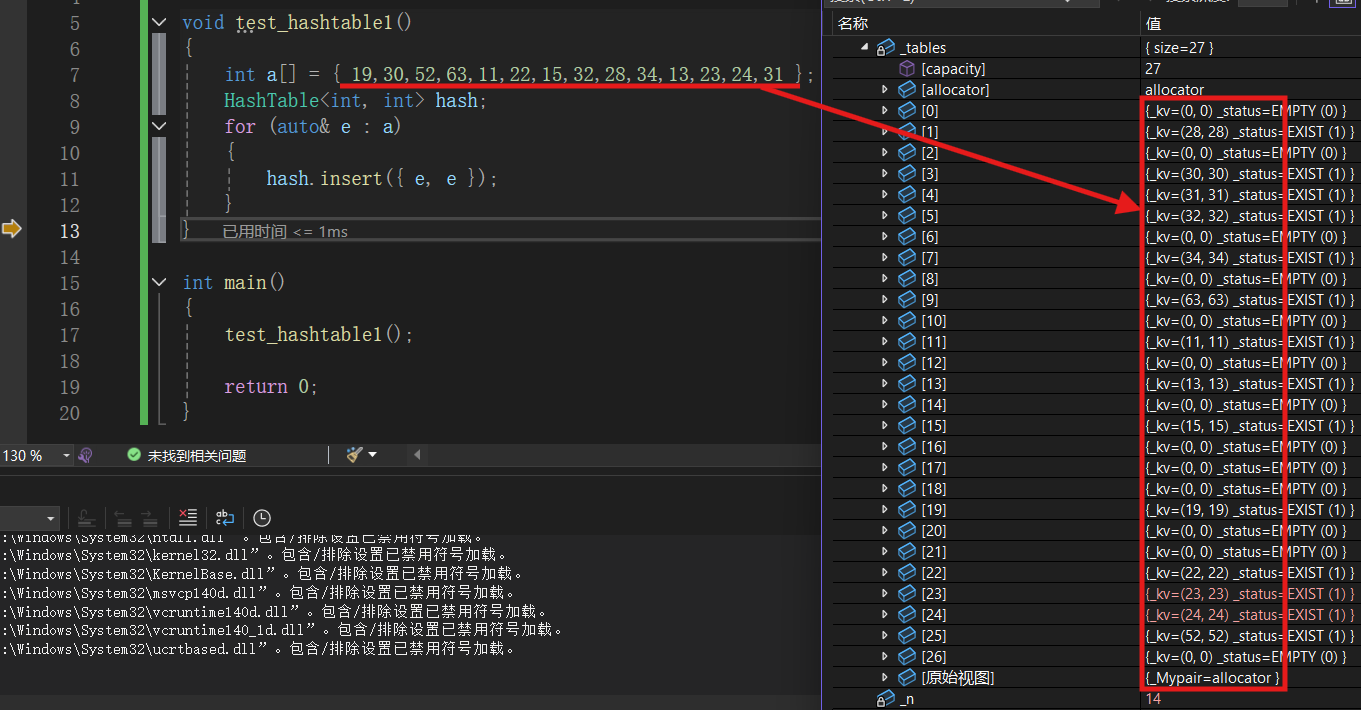Viewport: 1361px width, 710px height.
Task: Expand the [1] element node
Action: tap(884, 132)
